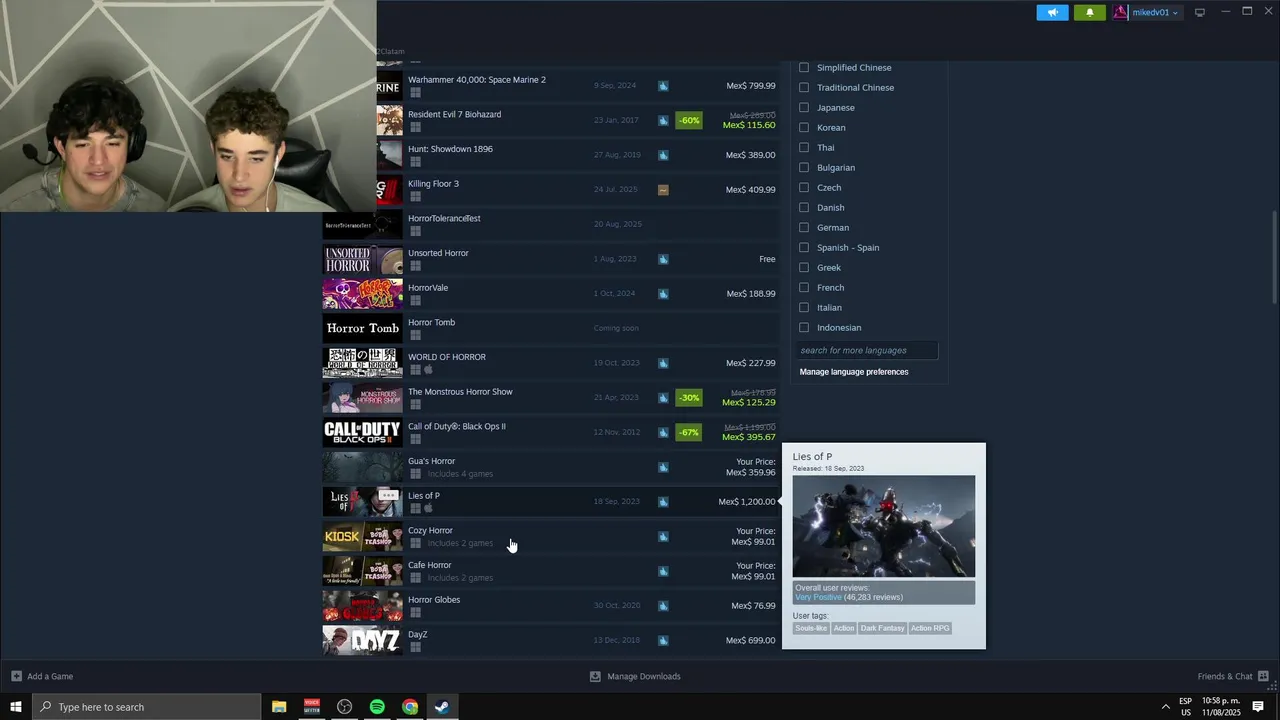
Task: Check the Simplified Chinese language box
Action: 804,67
